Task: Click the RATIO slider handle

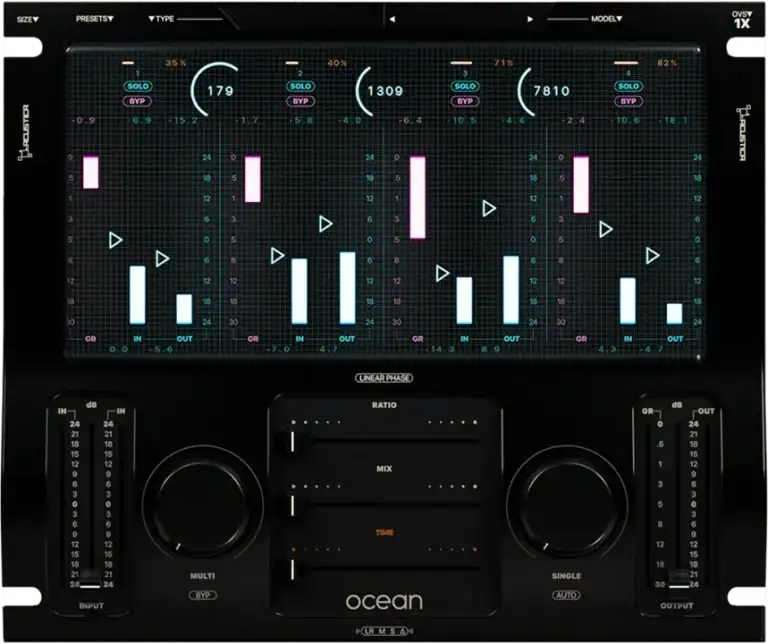Action: (292, 441)
